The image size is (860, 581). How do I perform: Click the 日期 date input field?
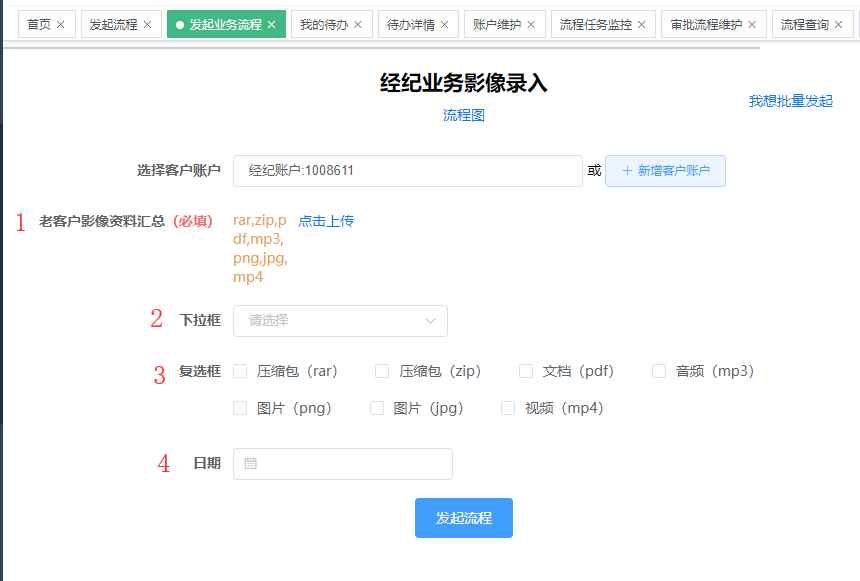343,464
